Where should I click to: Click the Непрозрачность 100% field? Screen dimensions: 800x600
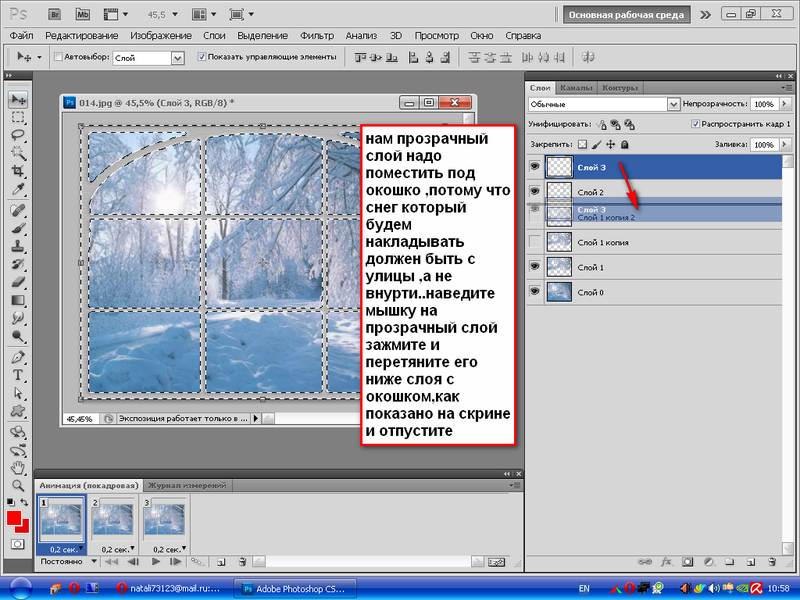click(764, 104)
